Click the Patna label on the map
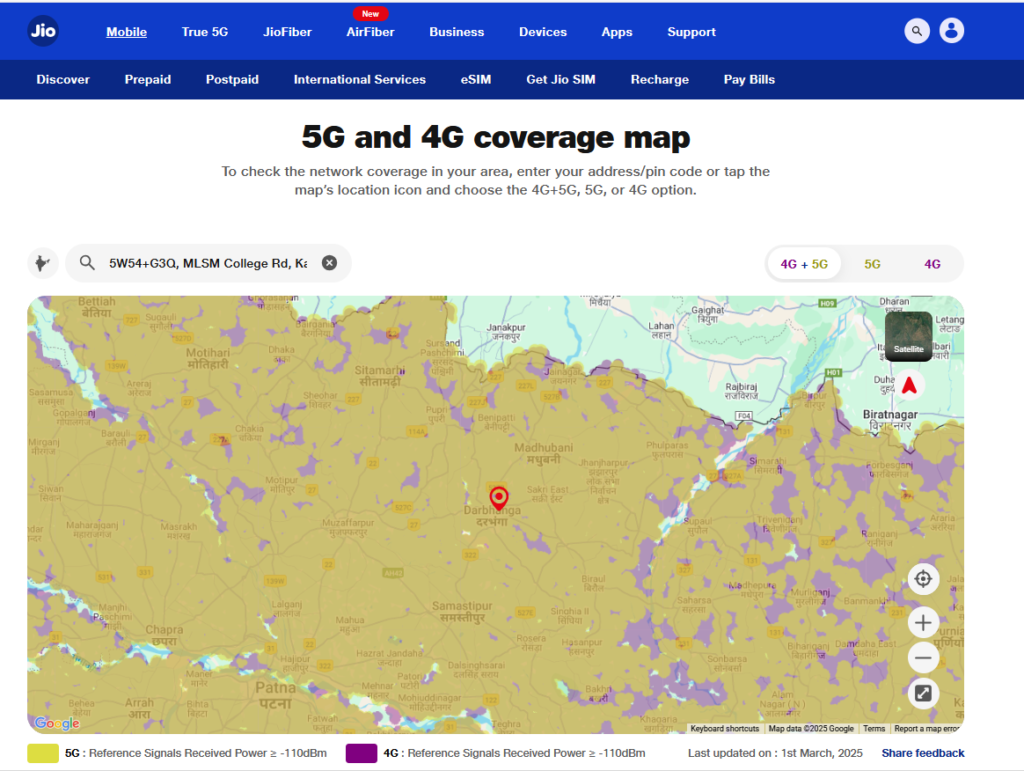Image resolution: width=1024 pixels, height=771 pixels. (276, 695)
